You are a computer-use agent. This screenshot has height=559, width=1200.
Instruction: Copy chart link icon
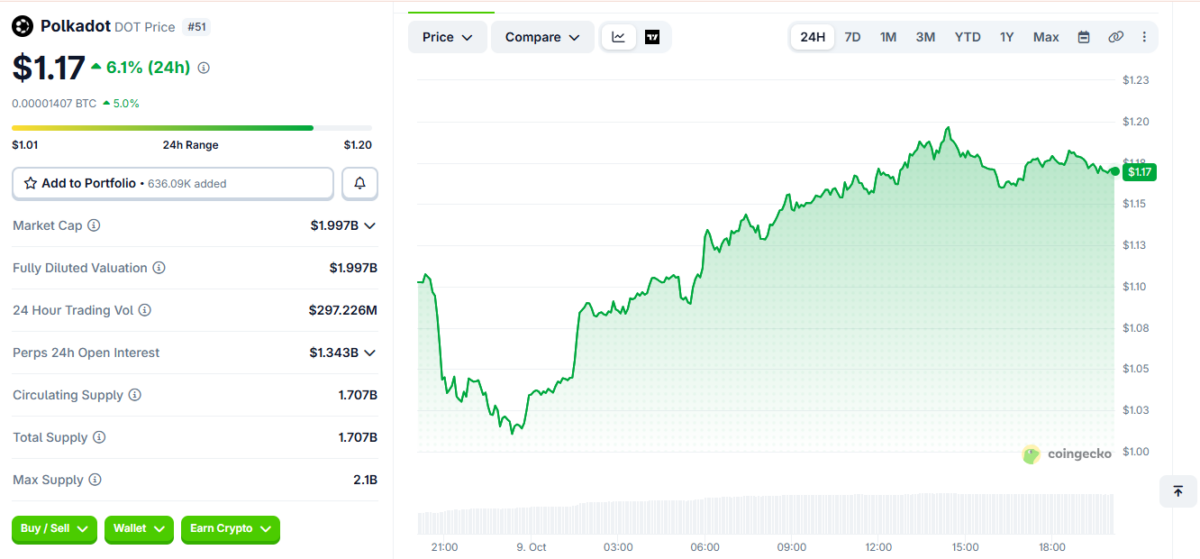click(x=1116, y=37)
